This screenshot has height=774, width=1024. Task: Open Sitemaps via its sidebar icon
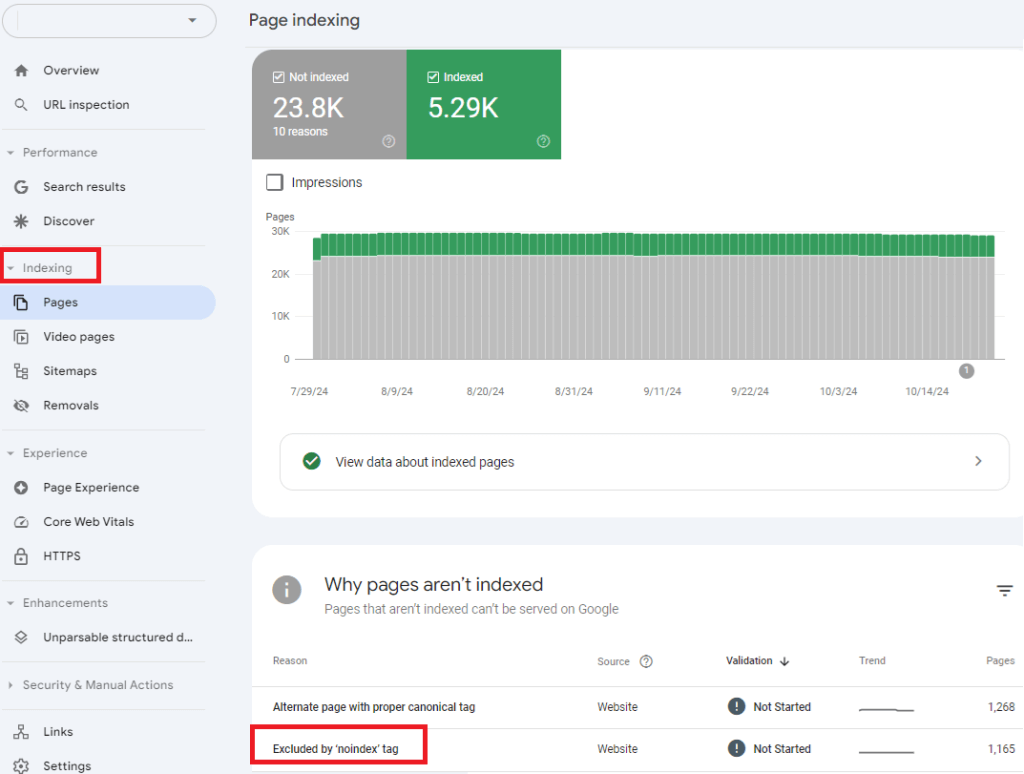[x=20, y=370]
